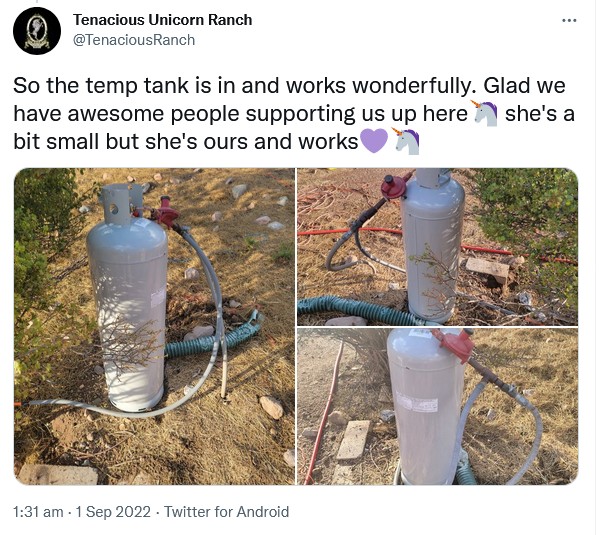This screenshot has width=605, height=535.
Task: Click the unicorn emoji after 'up here'
Action: [x=485, y=114]
